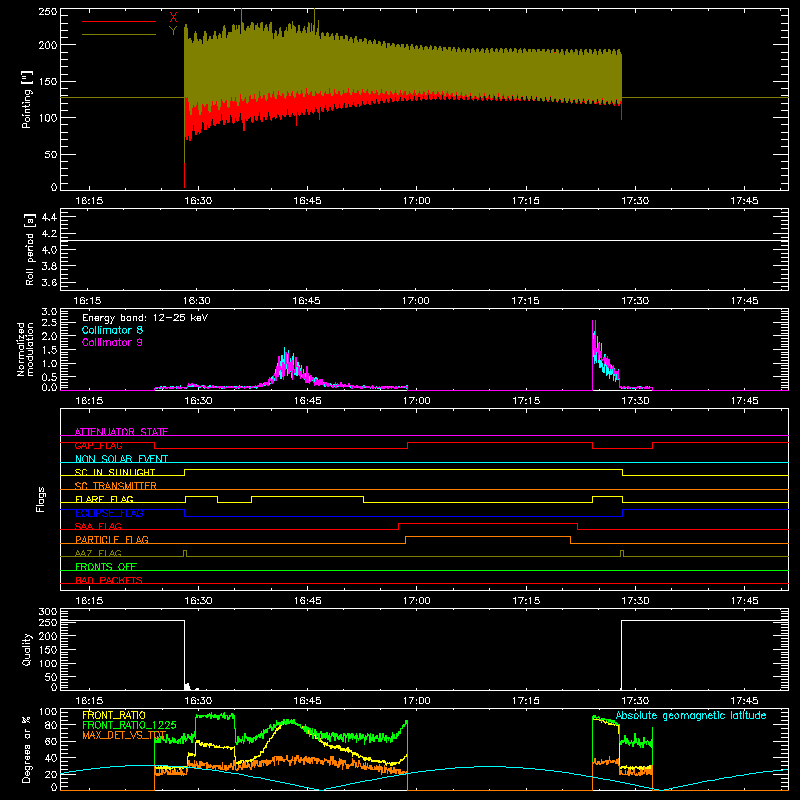The width and height of the screenshot is (800, 800).
Task: Click the olive Y legend line
Action: point(119,34)
